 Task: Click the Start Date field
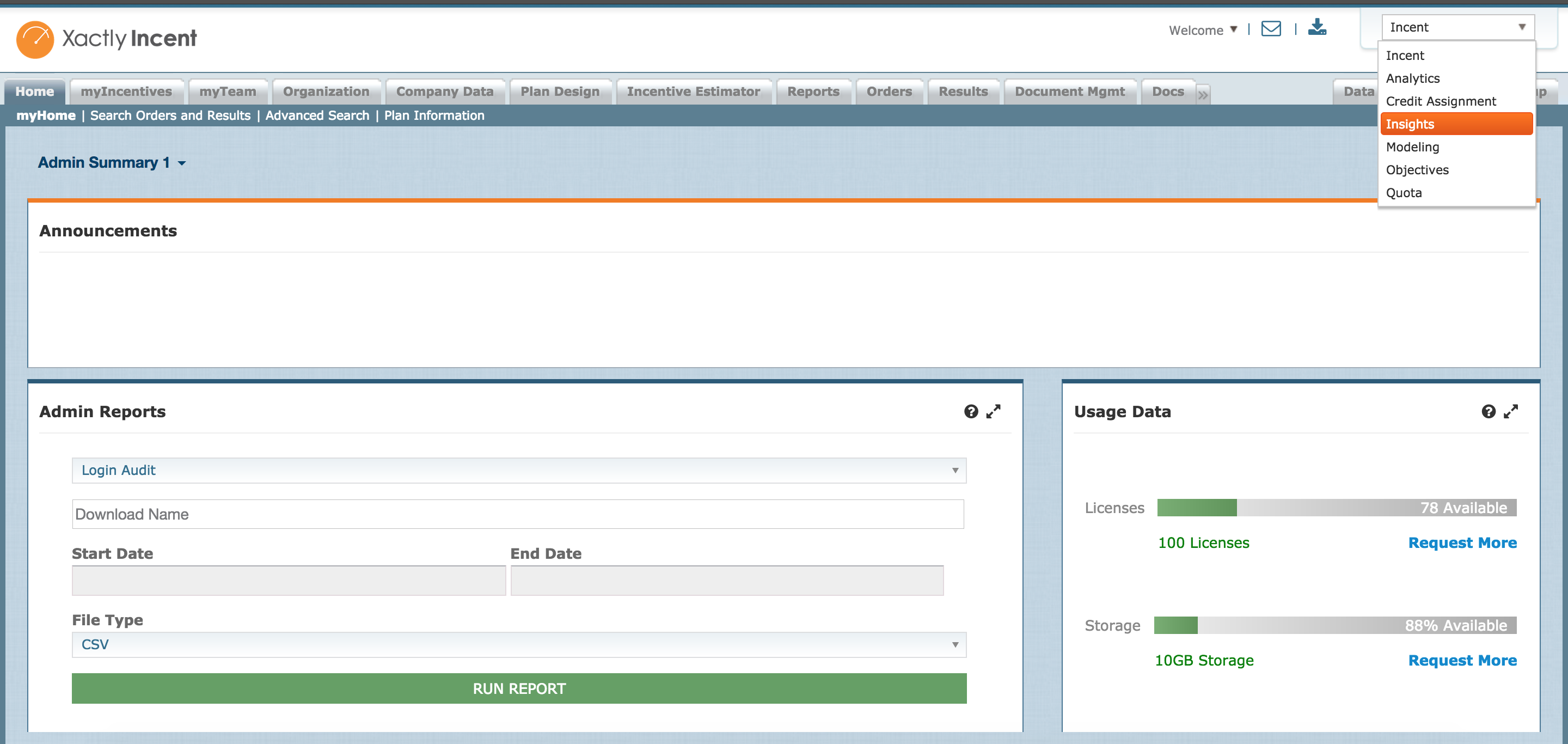[x=289, y=581]
